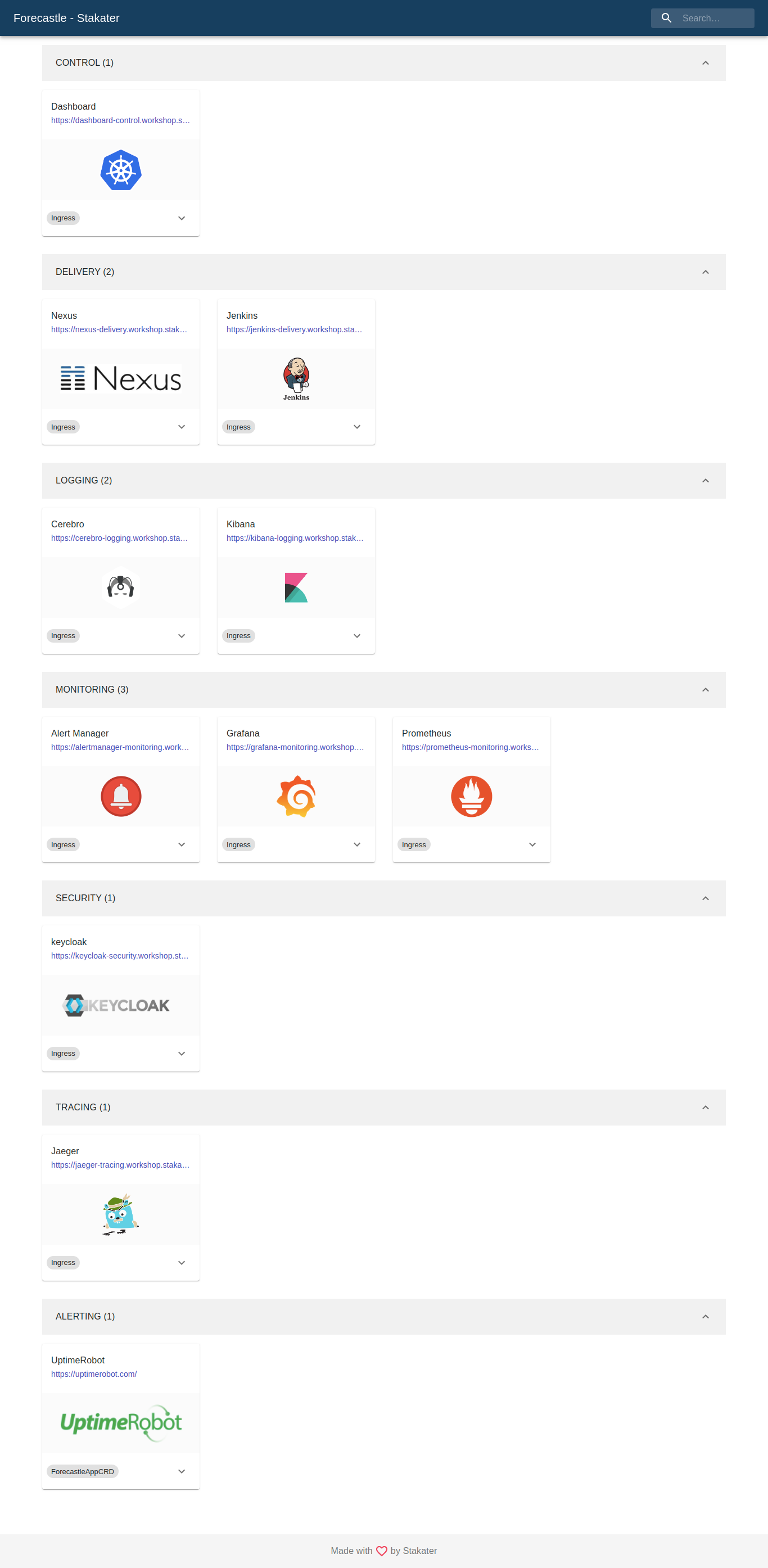
Task: Expand the Nexus card details arrow
Action: tap(182, 427)
